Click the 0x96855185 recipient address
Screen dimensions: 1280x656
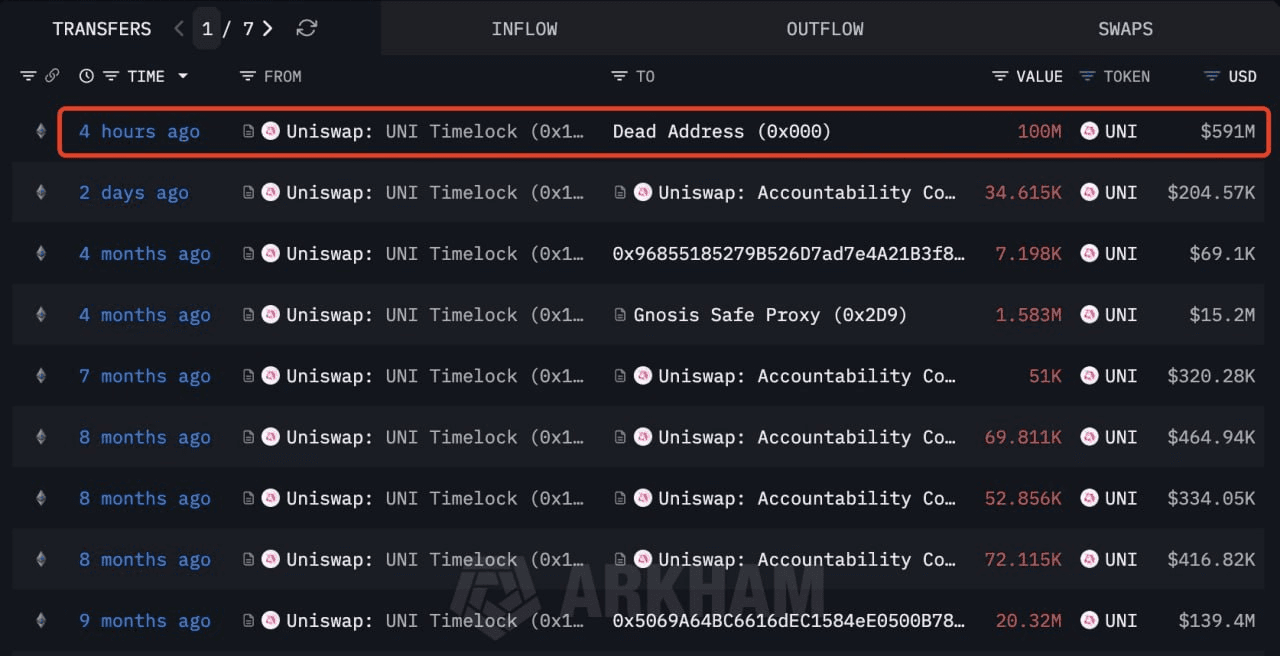789,253
